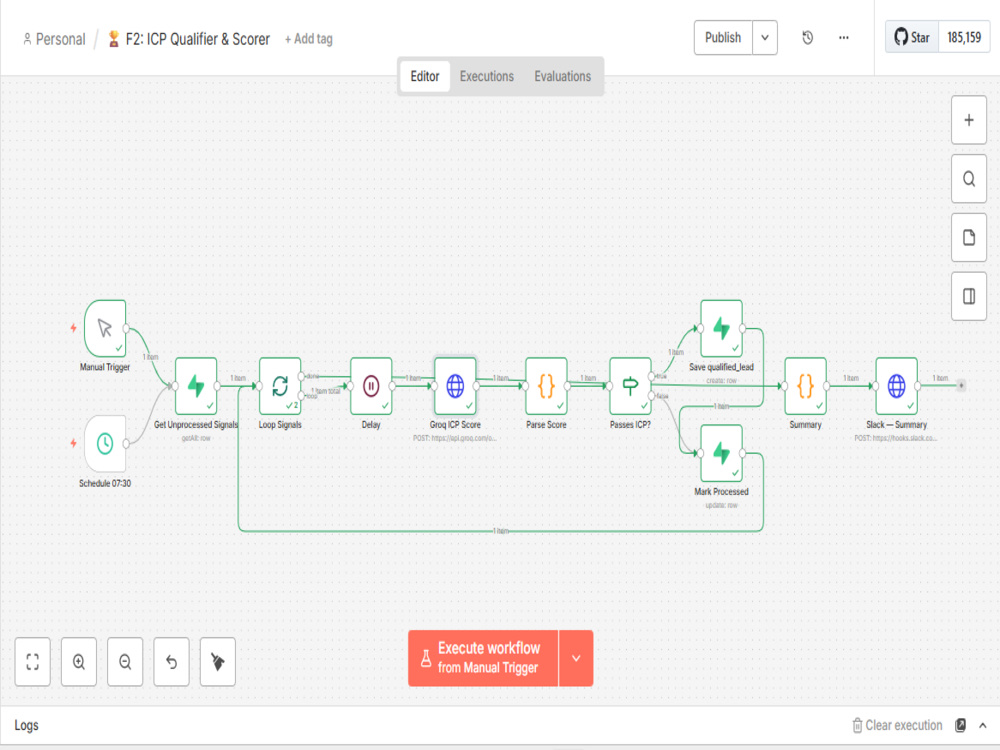This screenshot has width=1000, height=750.
Task: Click the 185,159 star count
Action: pos(964,38)
